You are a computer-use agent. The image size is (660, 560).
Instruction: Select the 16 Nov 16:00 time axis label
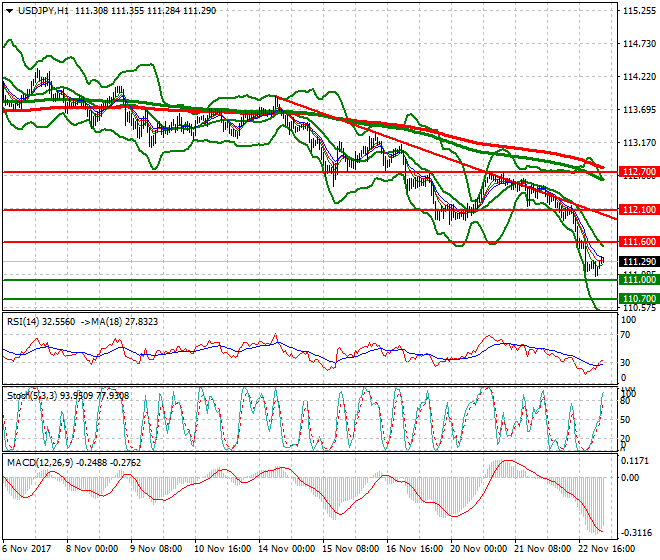pyautogui.click(x=414, y=549)
